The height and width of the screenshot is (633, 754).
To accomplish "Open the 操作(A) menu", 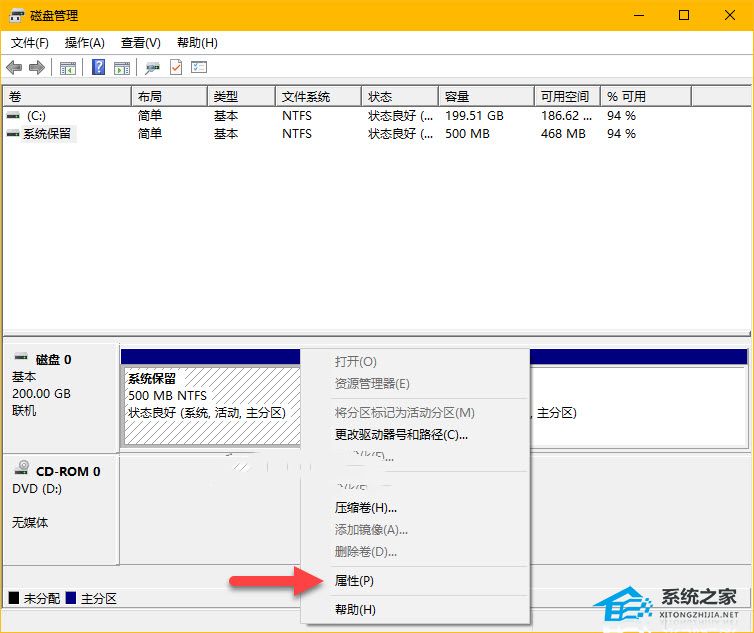I will point(84,43).
